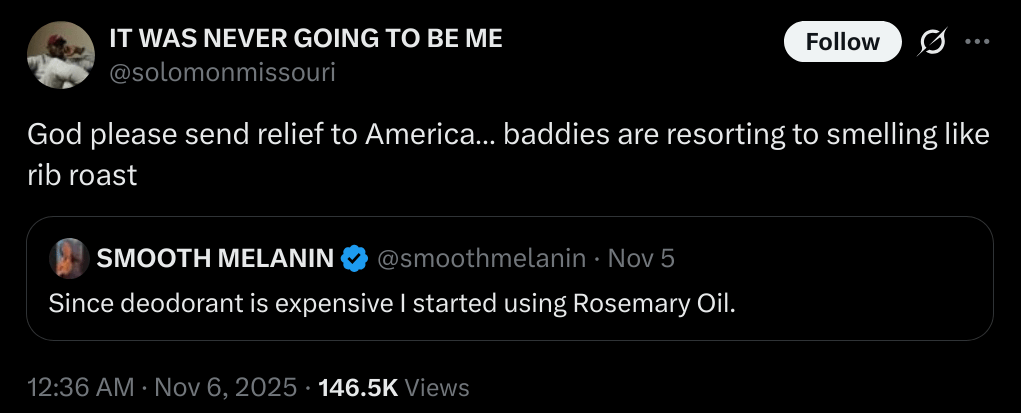
Task: Click the blue verified badge icon
Action: [x=354, y=259]
